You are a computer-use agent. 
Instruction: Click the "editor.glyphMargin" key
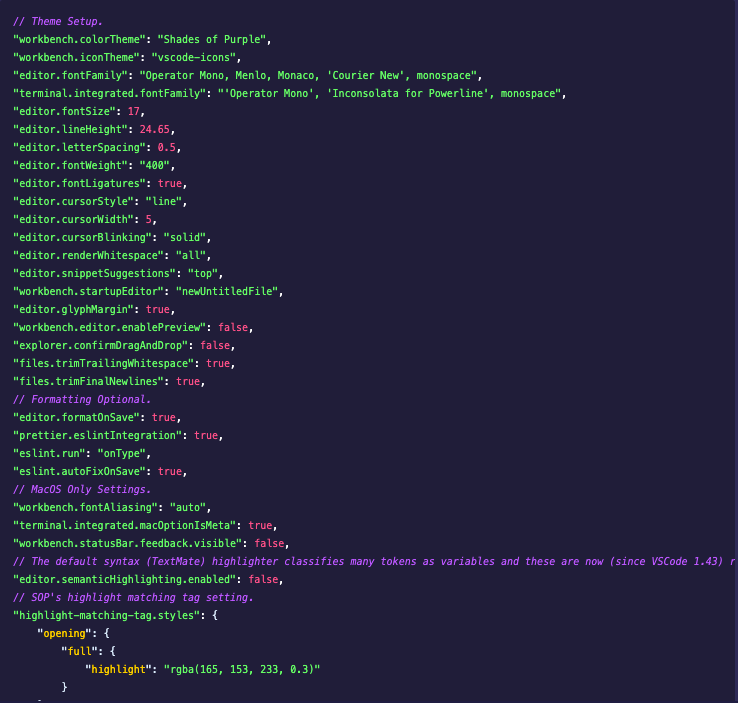pyautogui.click(x=73, y=310)
